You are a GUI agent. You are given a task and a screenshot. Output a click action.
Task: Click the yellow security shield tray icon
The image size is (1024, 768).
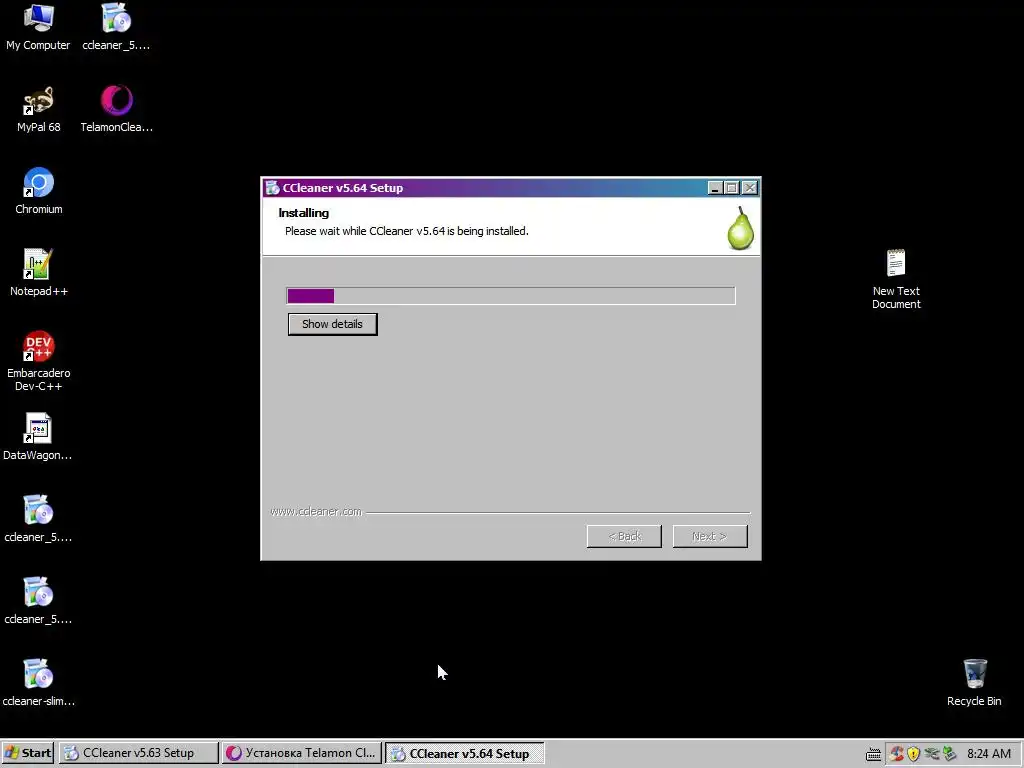click(914, 754)
